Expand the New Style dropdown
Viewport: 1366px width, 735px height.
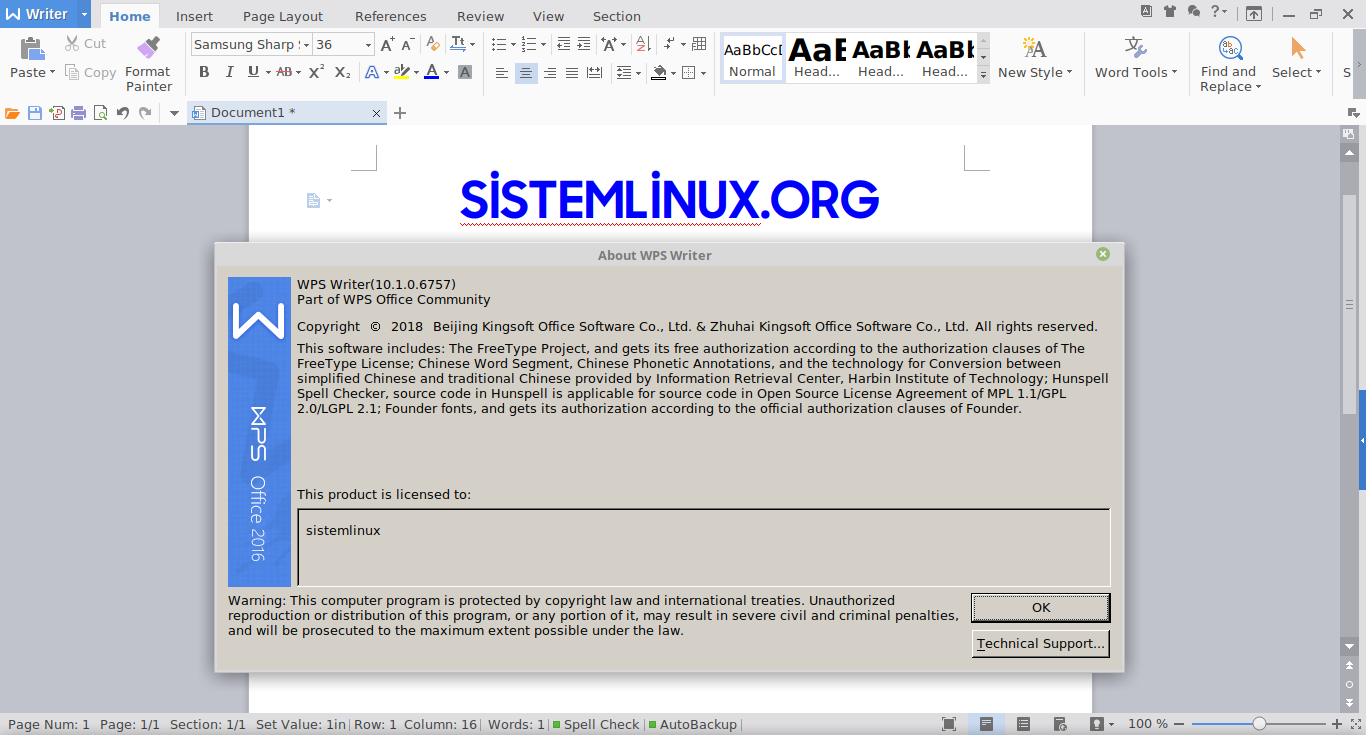1069,72
